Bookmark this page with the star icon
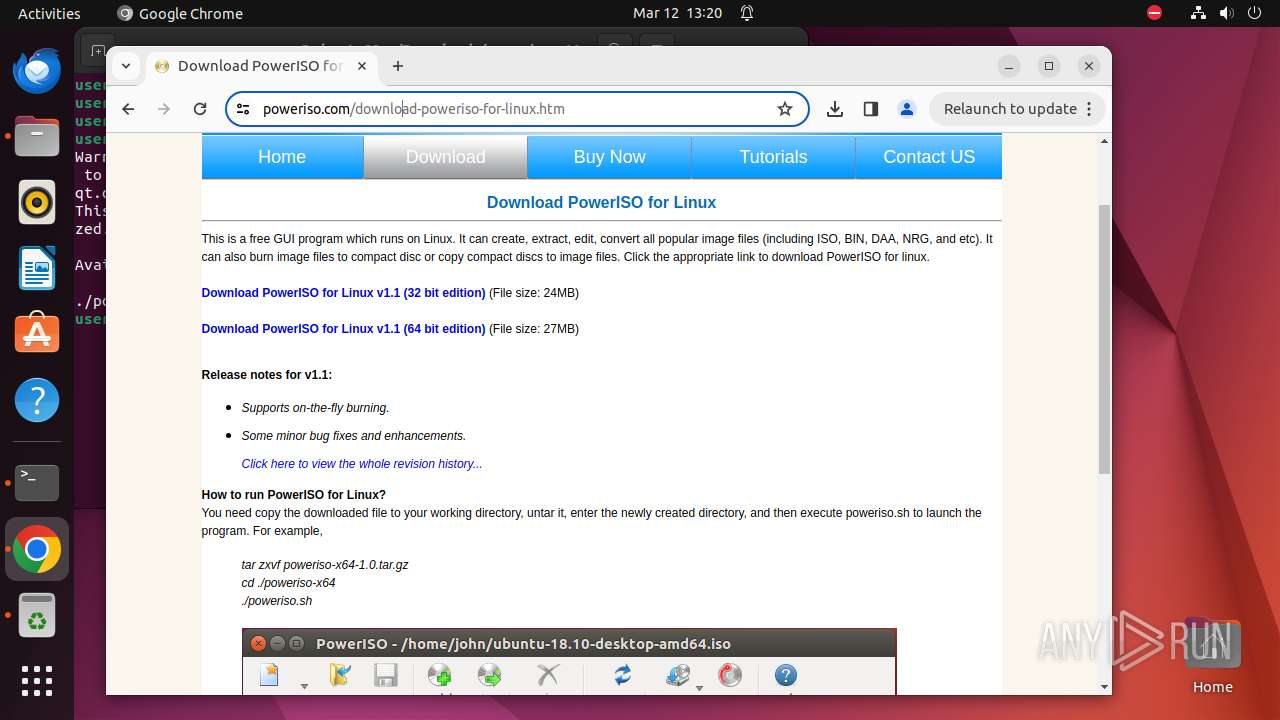This screenshot has height=720, width=1280. coord(785,109)
